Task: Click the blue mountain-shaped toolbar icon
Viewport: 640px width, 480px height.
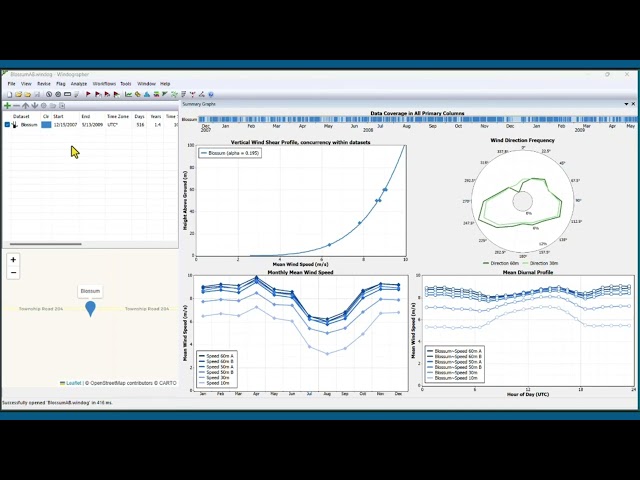Action: pos(147,94)
